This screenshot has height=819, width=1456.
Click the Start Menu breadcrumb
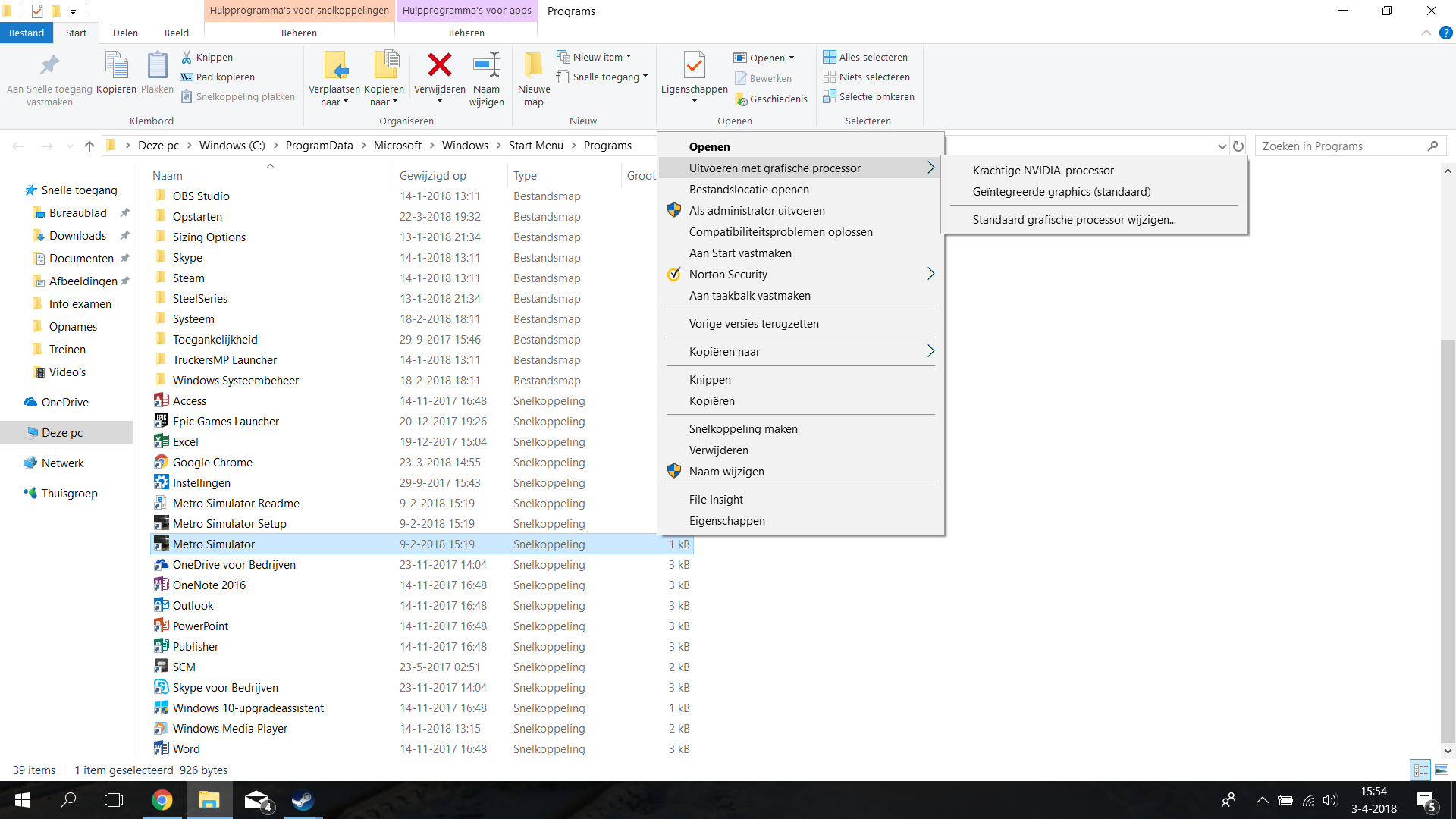(x=535, y=146)
